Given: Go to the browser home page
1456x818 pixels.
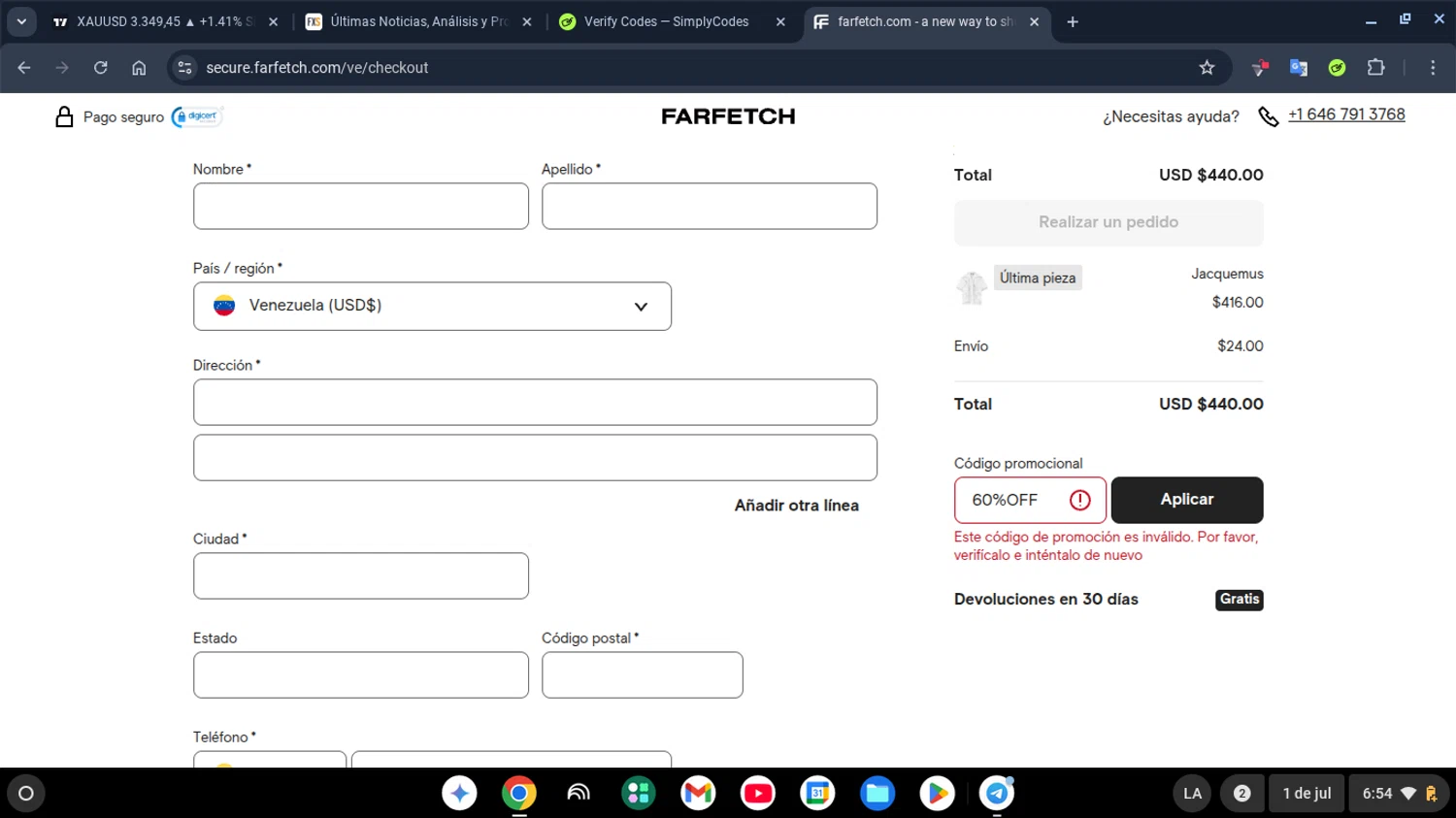Looking at the screenshot, I should pyautogui.click(x=139, y=68).
